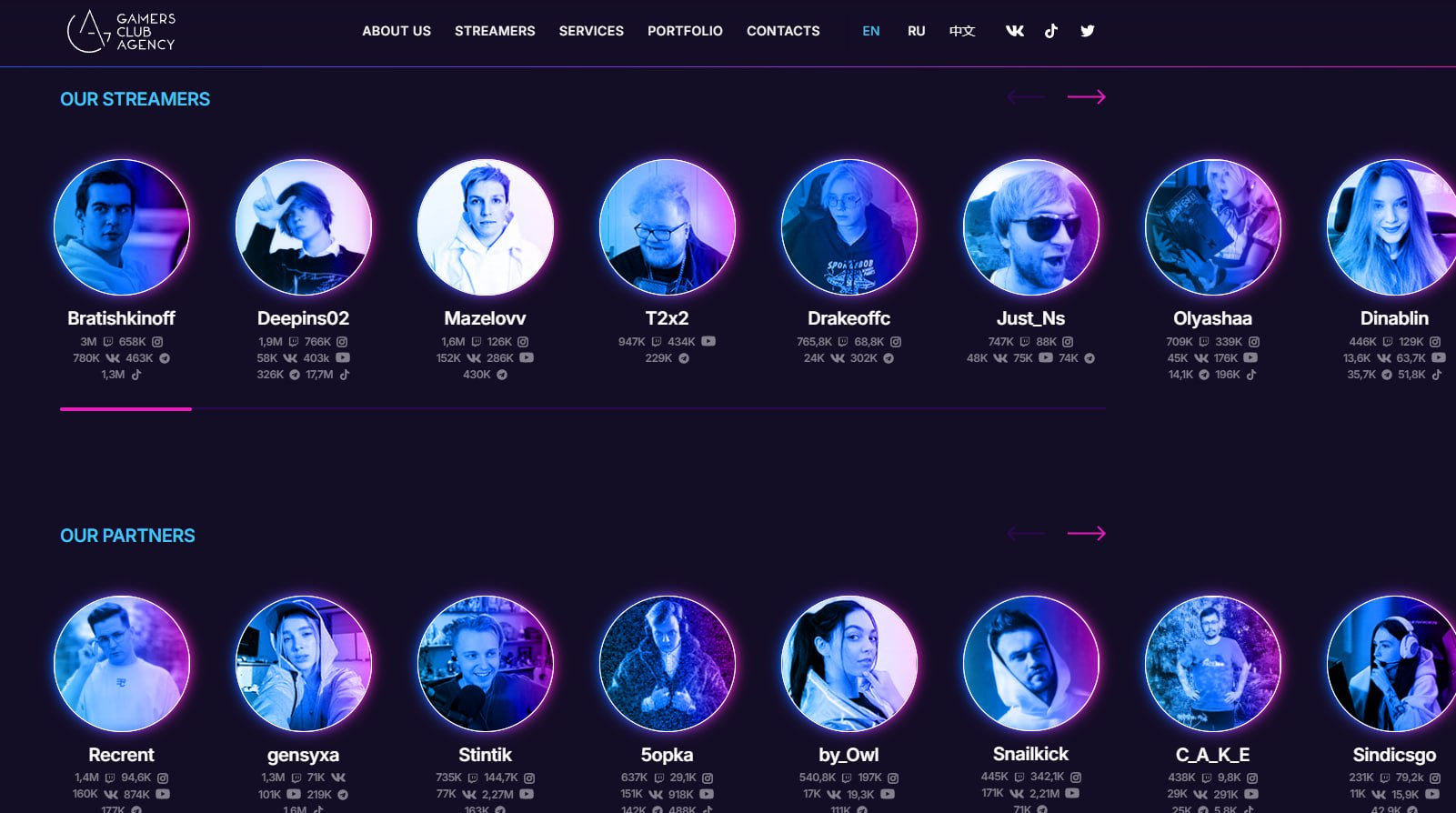Open the Streamers menu item
Screen dimensions: 1456x813
pos(495,31)
